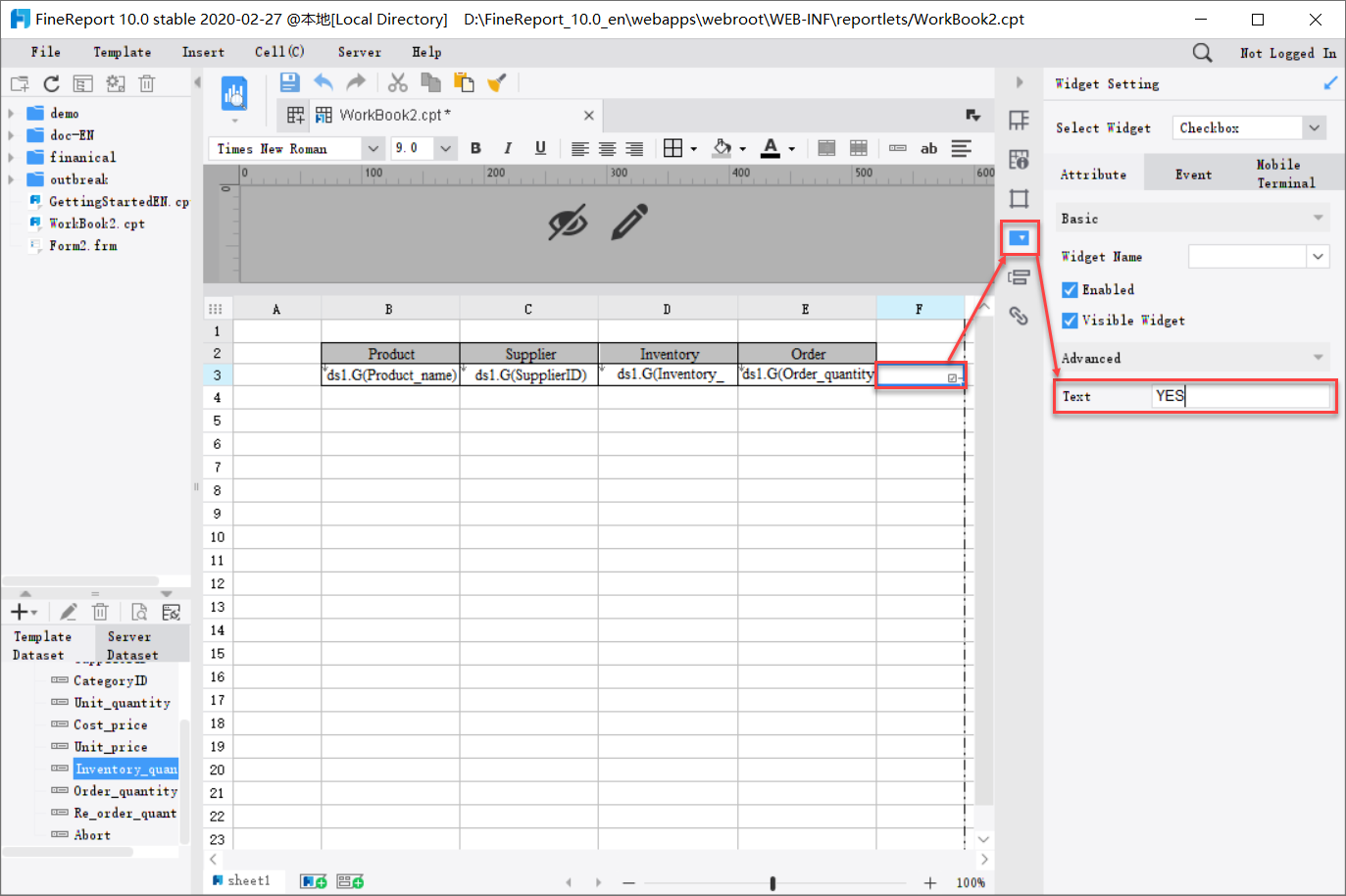Image resolution: width=1346 pixels, height=896 pixels.
Task: Click the Text input field
Action: tap(1240, 396)
